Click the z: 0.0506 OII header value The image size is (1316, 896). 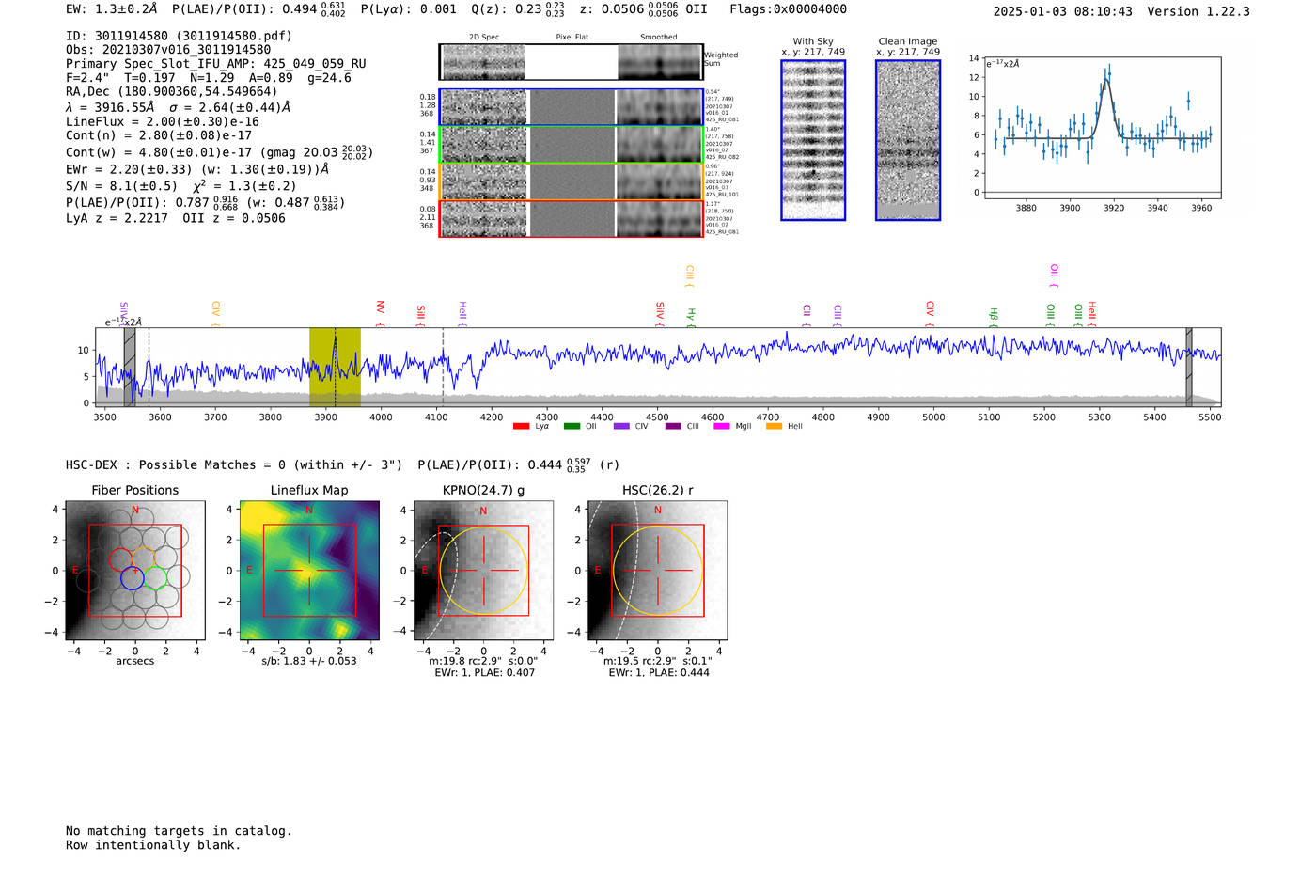coord(644,9)
